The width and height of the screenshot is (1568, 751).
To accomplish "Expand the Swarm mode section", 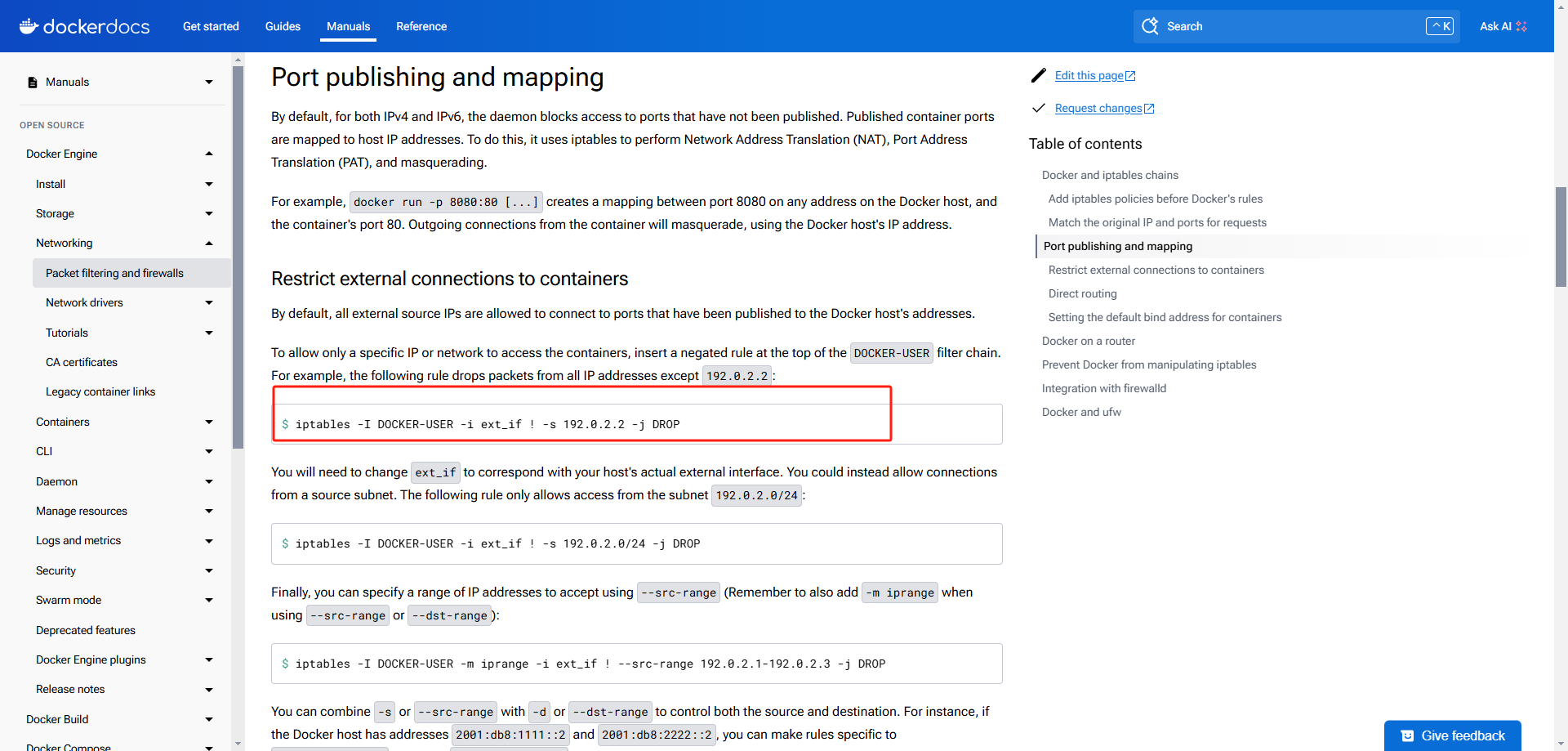I will pyautogui.click(x=209, y=600).
